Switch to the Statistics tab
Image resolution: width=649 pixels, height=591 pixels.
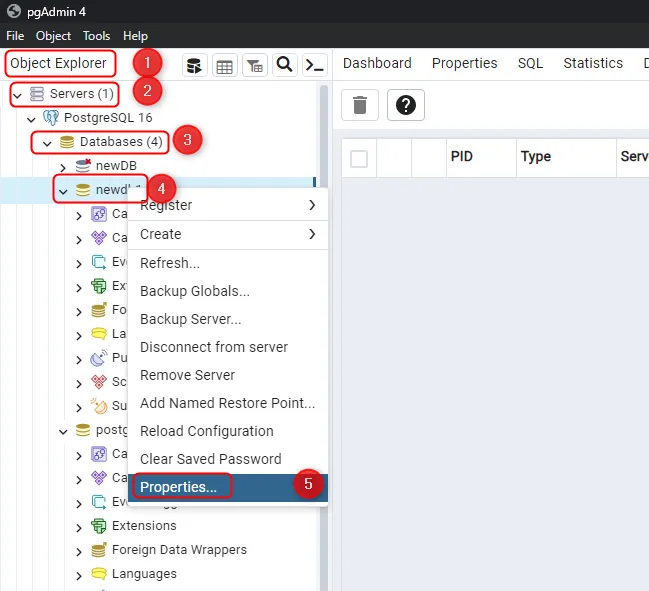(592, 63)
